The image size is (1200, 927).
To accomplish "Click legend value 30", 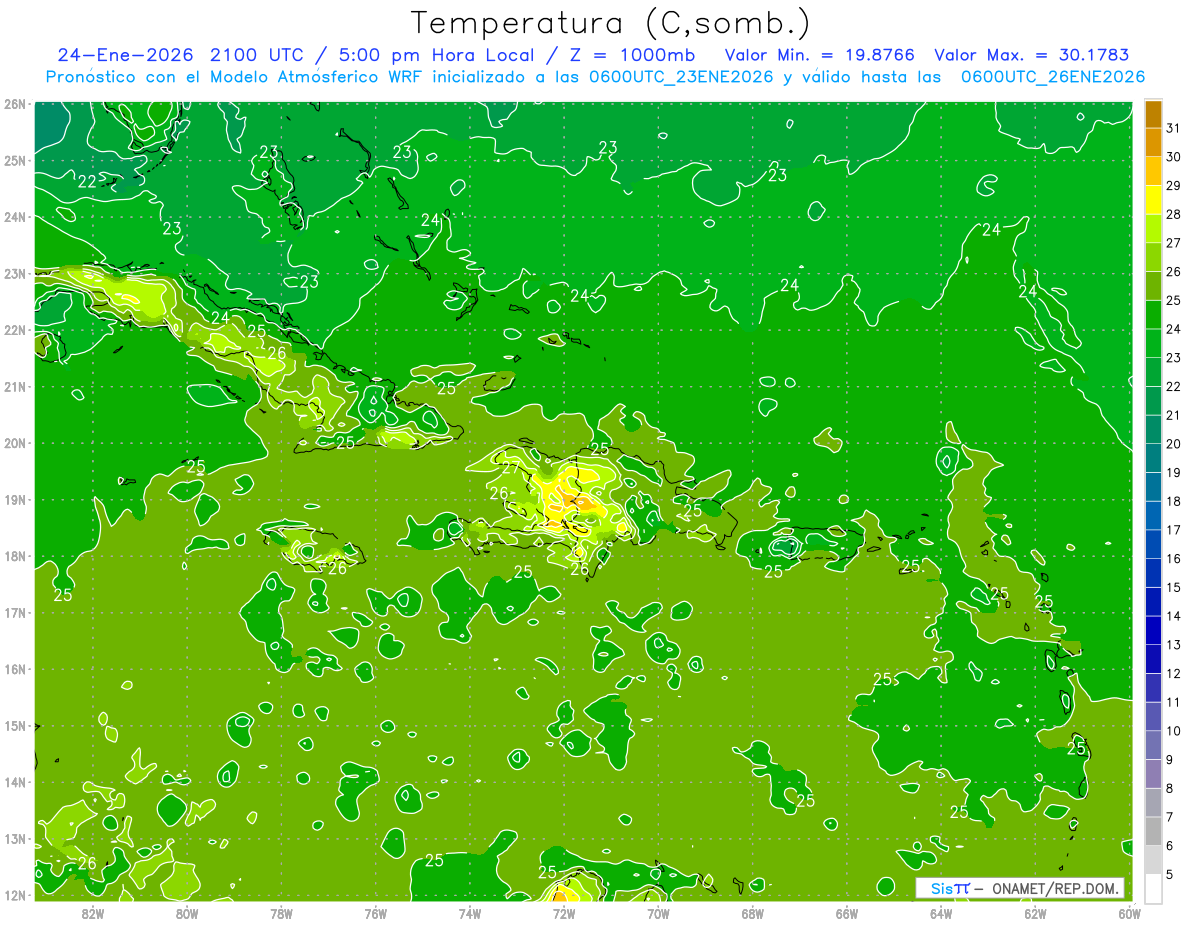I will [x=1173, y=157].
